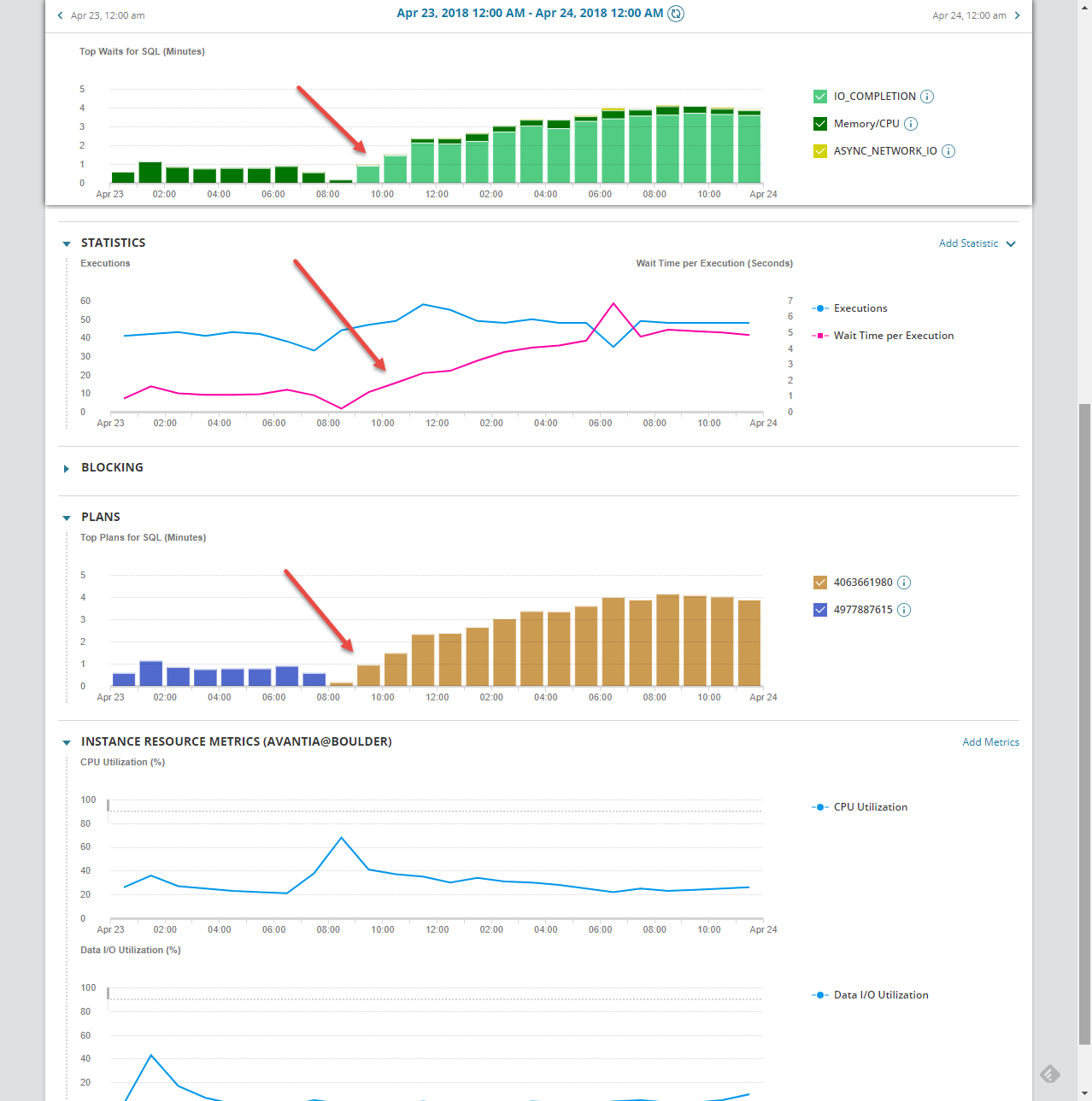Click the Data I/O Utilization (%) chart title

click(130, 950)
